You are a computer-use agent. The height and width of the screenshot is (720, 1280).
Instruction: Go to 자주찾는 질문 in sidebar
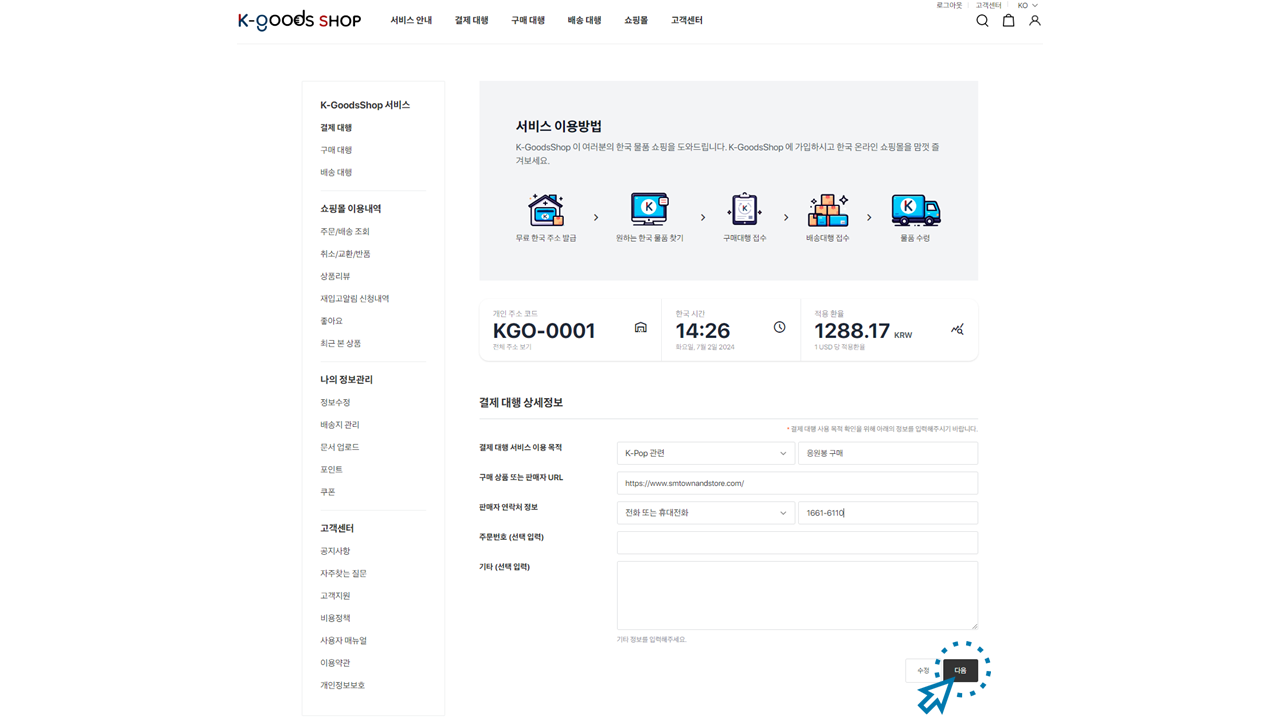click(x=343, y=574)
